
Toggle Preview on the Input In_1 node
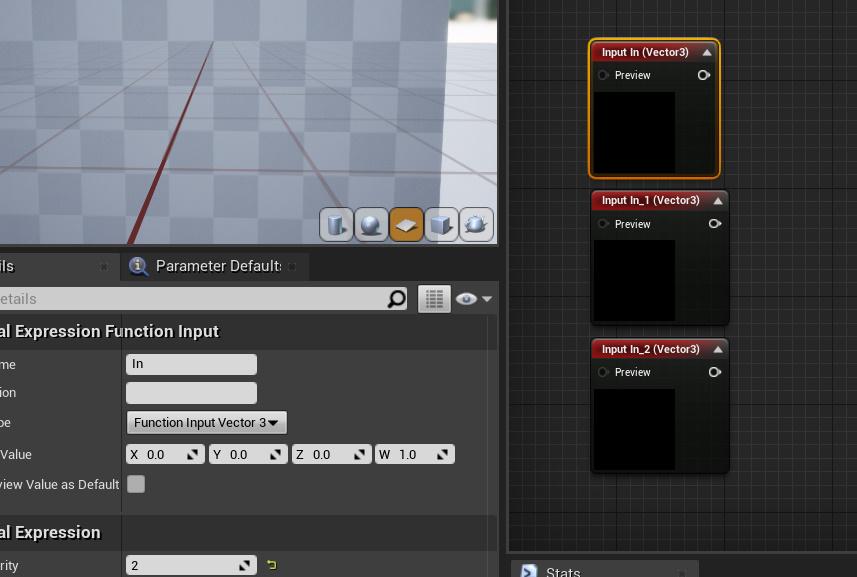click(x=601, y=224)
